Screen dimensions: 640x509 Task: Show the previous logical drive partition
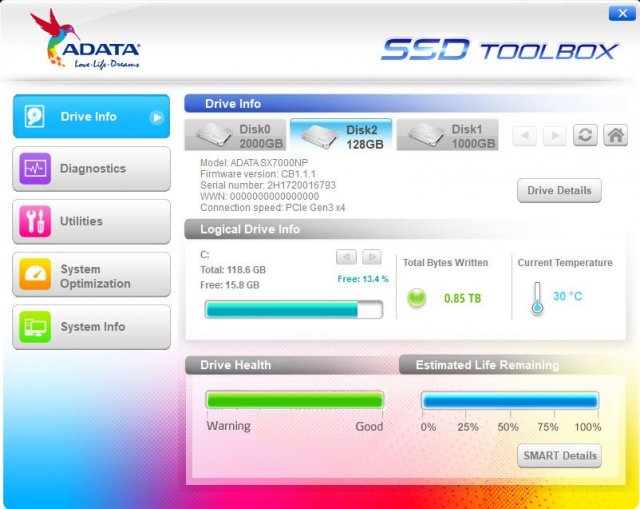pyautogui.click(x=346, y=257)
